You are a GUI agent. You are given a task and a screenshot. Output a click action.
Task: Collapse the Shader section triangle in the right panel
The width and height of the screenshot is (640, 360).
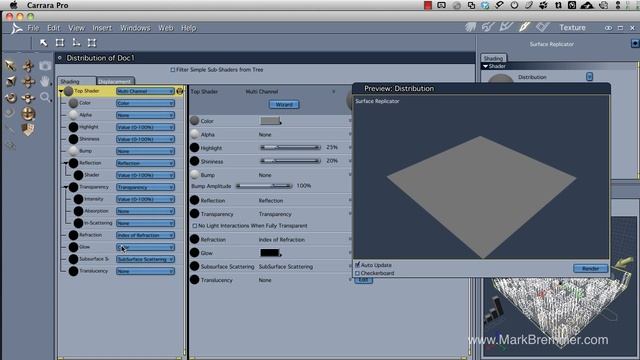point(485,66)
